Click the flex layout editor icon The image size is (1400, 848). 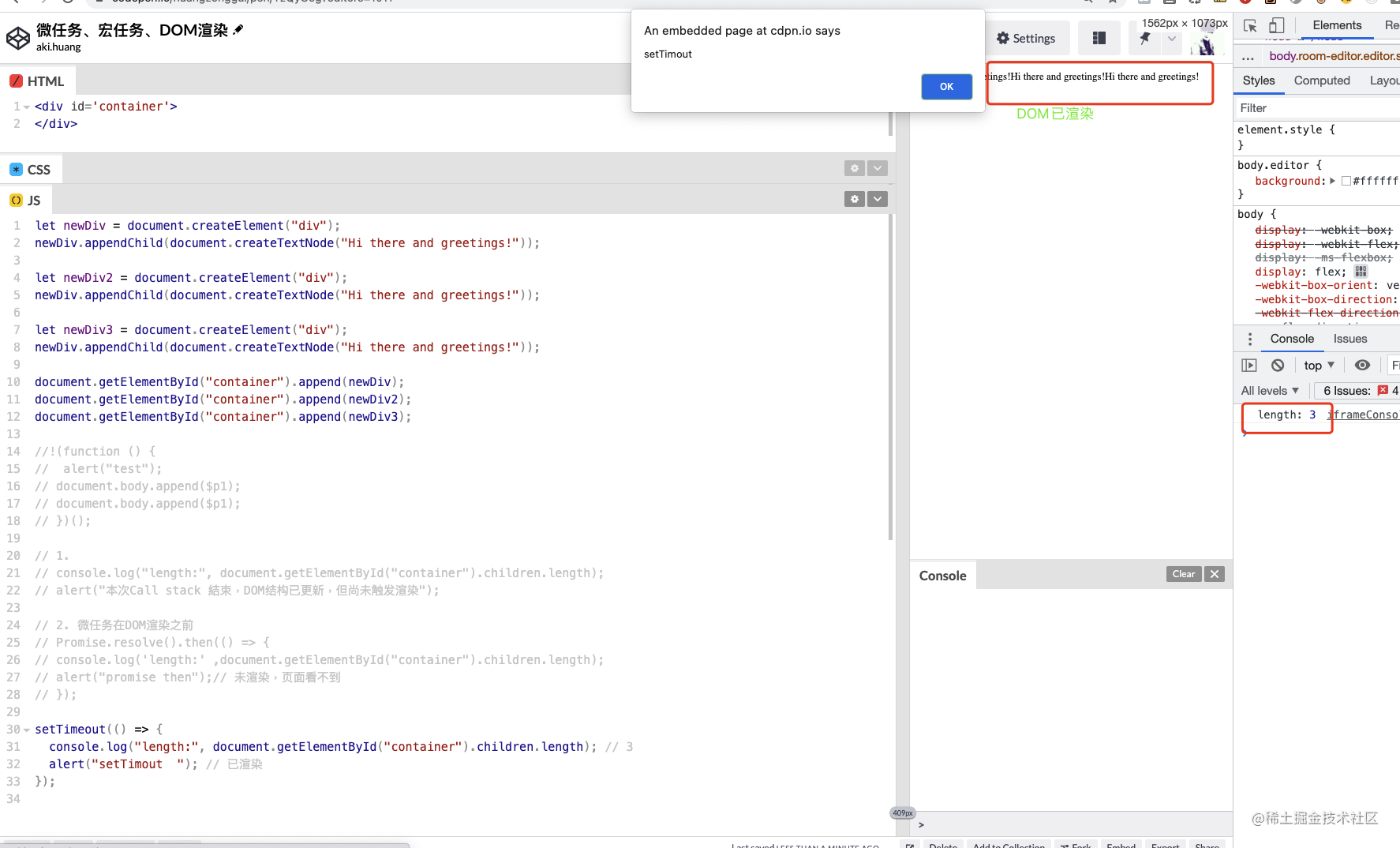click(1361, 272)
